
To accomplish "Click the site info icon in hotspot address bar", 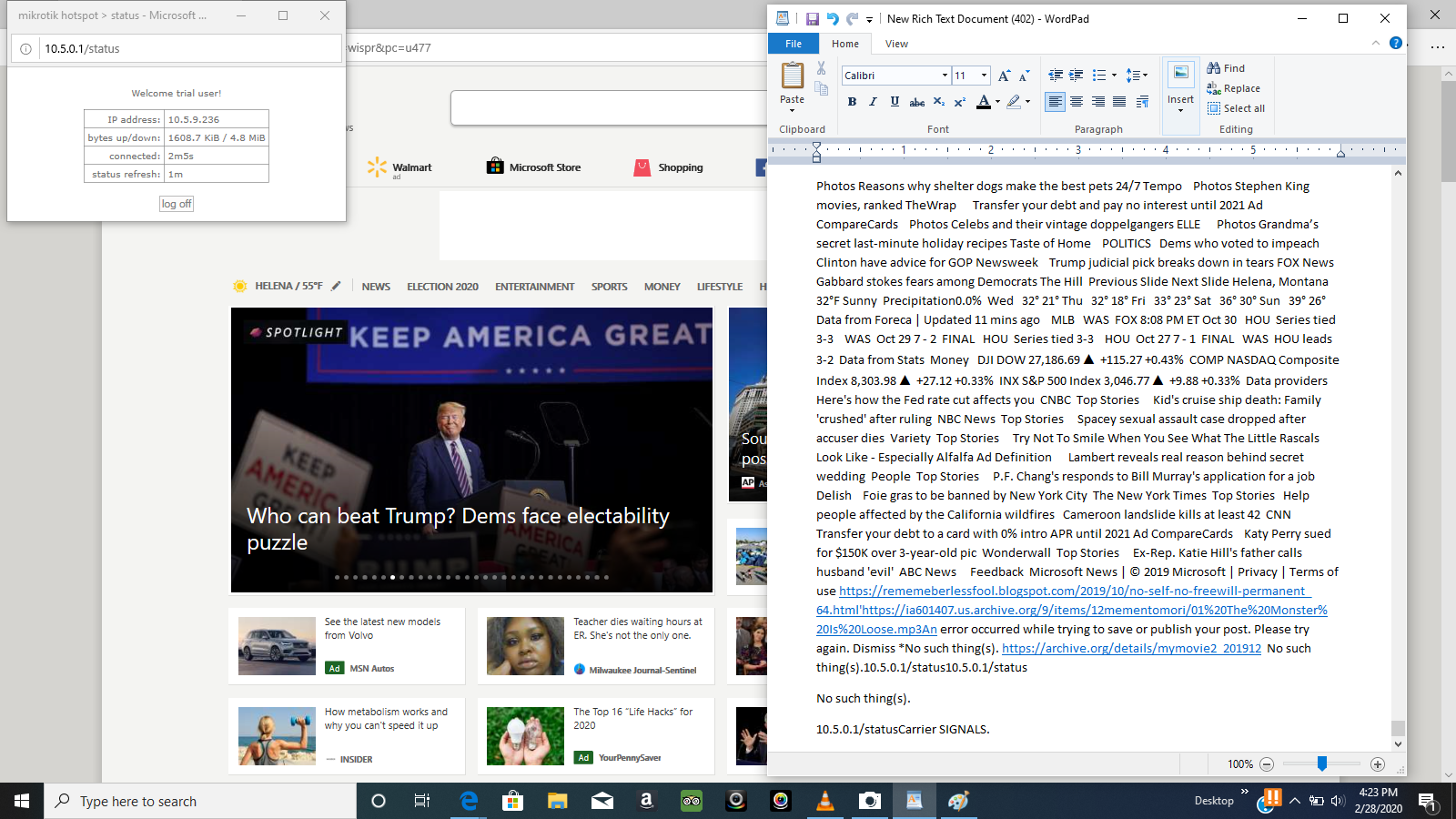I will click(x=25, y=49).
